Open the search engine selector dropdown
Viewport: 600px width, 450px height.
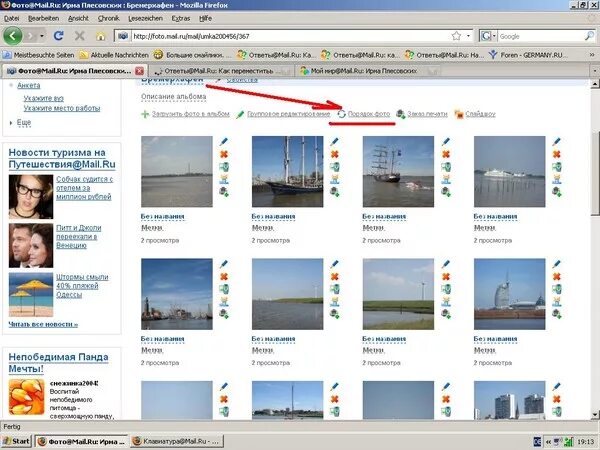(x=488, y=36)
